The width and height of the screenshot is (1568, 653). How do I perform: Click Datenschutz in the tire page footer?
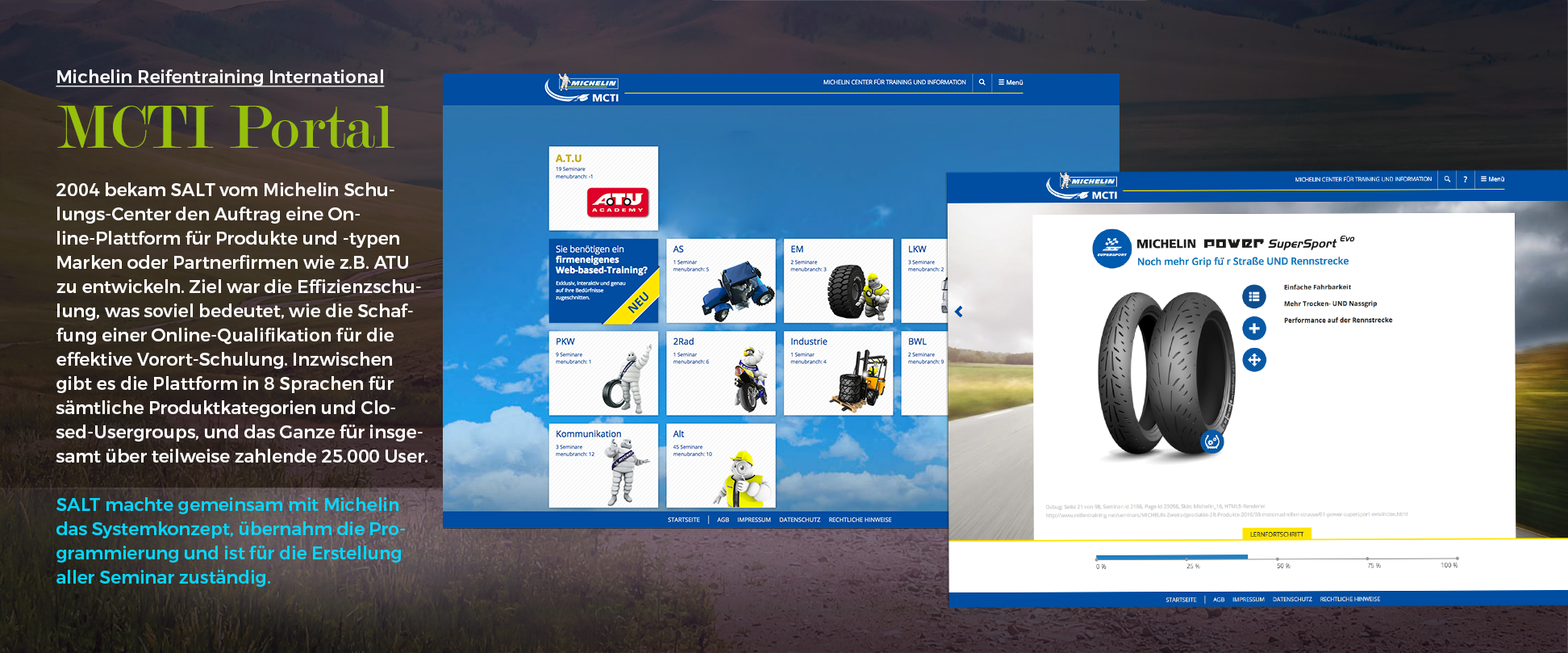coord(1291,600)
